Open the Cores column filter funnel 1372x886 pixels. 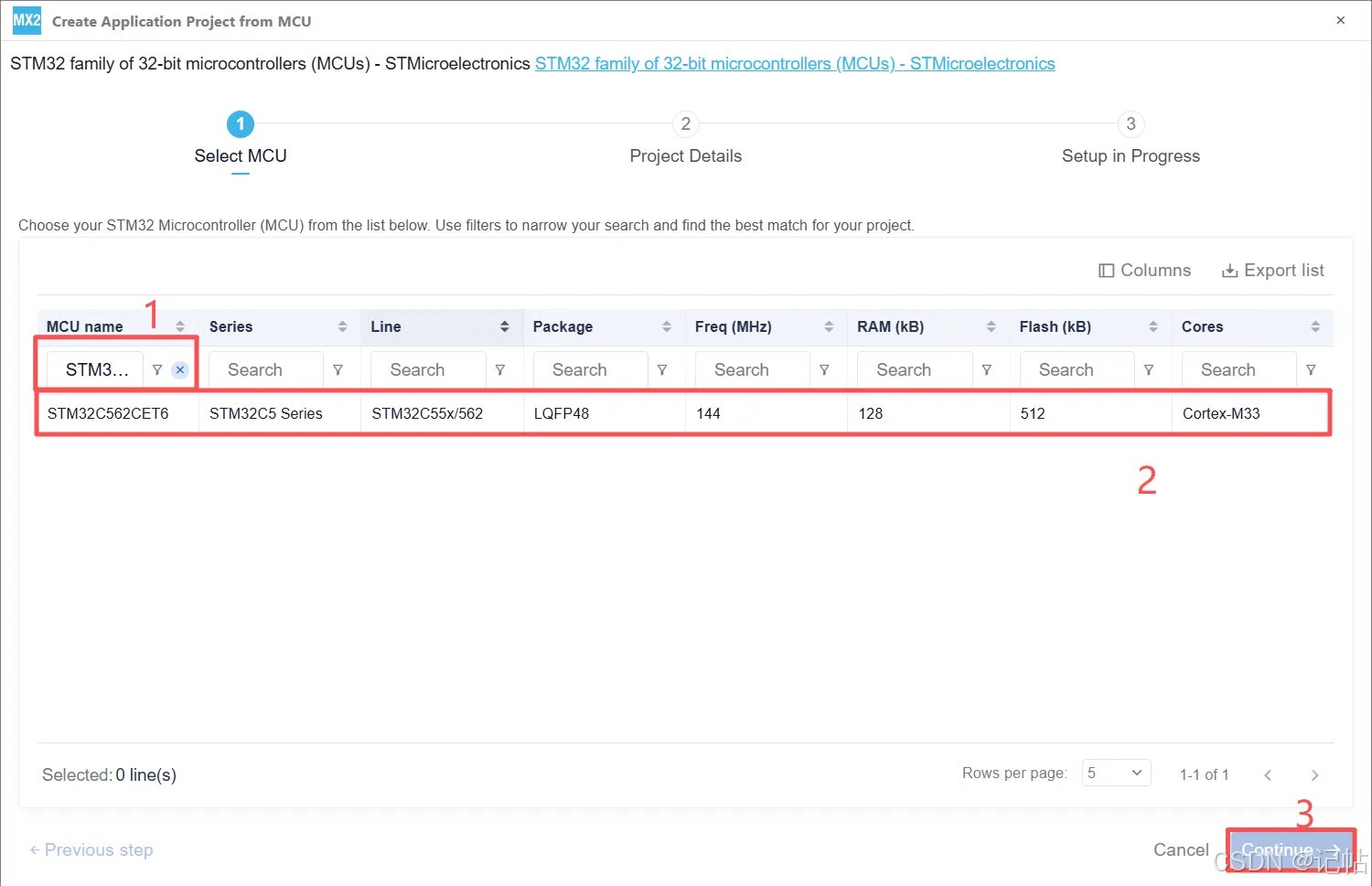point(1311,369)
